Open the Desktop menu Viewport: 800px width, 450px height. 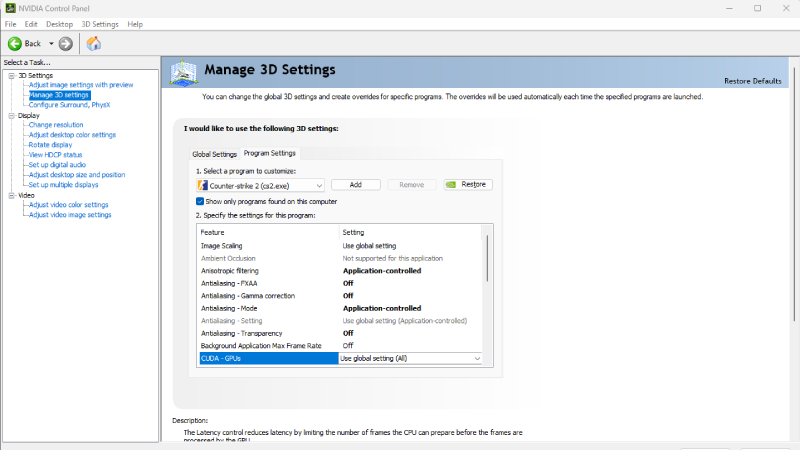[59, 24]
